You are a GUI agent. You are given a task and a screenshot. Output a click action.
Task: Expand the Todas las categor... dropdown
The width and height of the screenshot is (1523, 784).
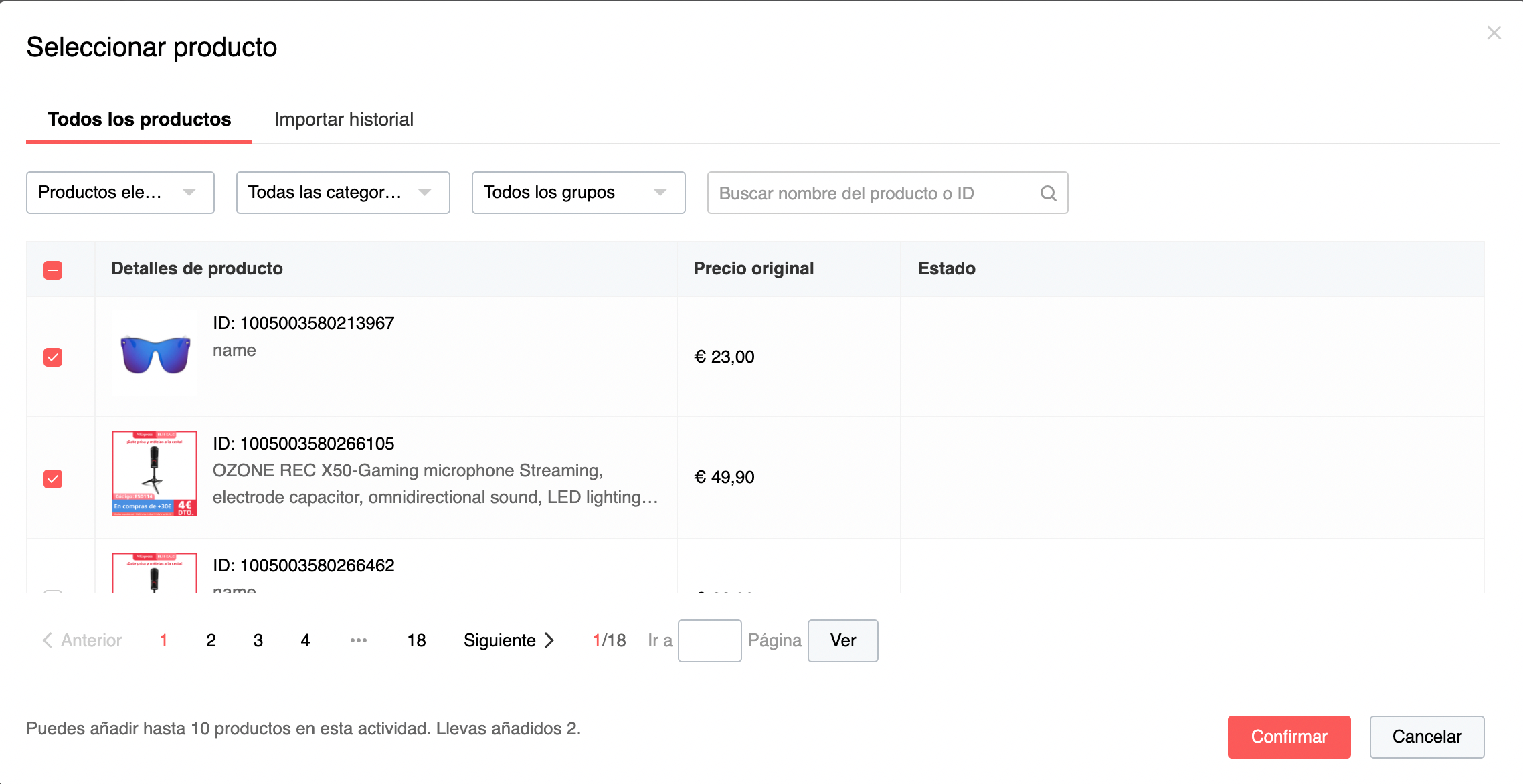(343, 193)
